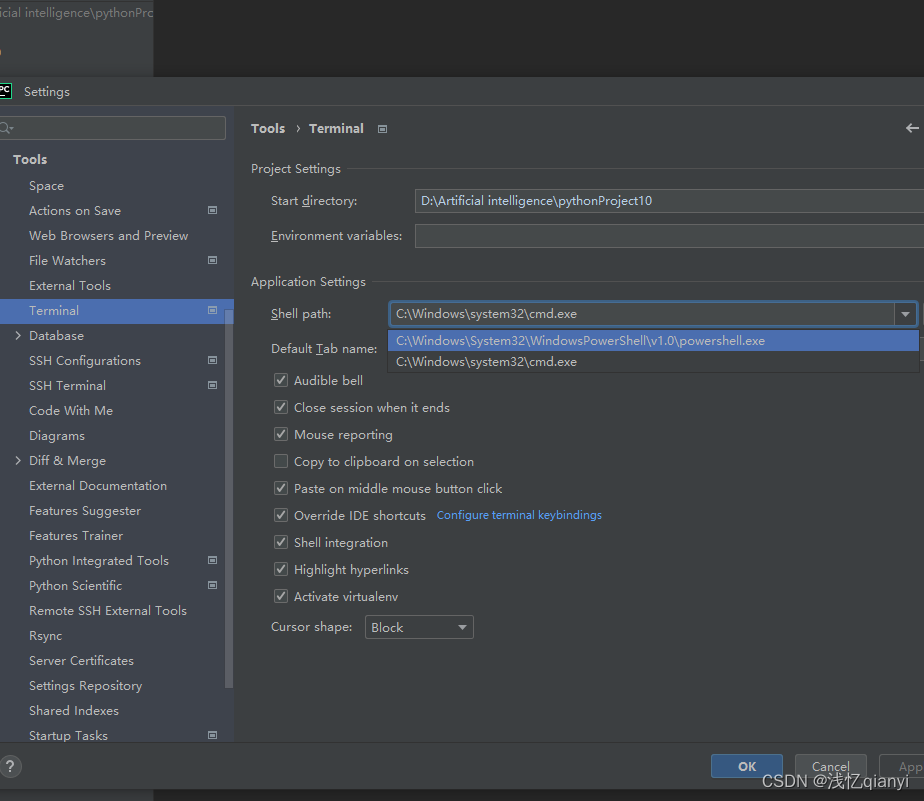Select SSH Terminal in the sidebar
Screen dimensions: 924x801
pyautogui.click(x=69, y=385)
